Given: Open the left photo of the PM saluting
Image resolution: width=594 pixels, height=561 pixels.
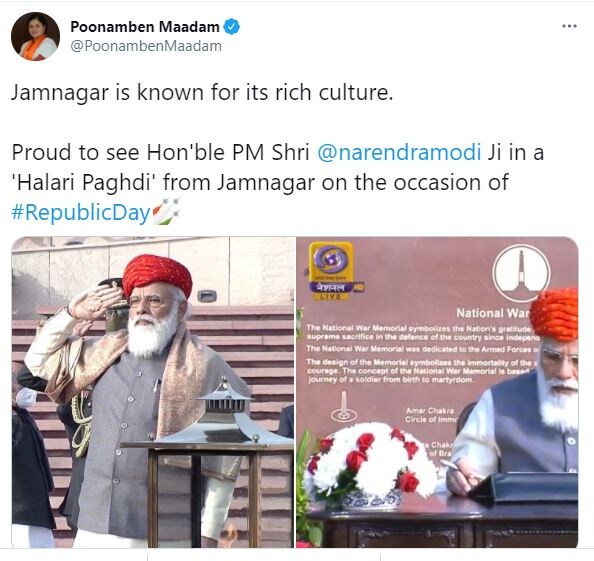Looking at the screenshot, I should (x=153, y=392).
